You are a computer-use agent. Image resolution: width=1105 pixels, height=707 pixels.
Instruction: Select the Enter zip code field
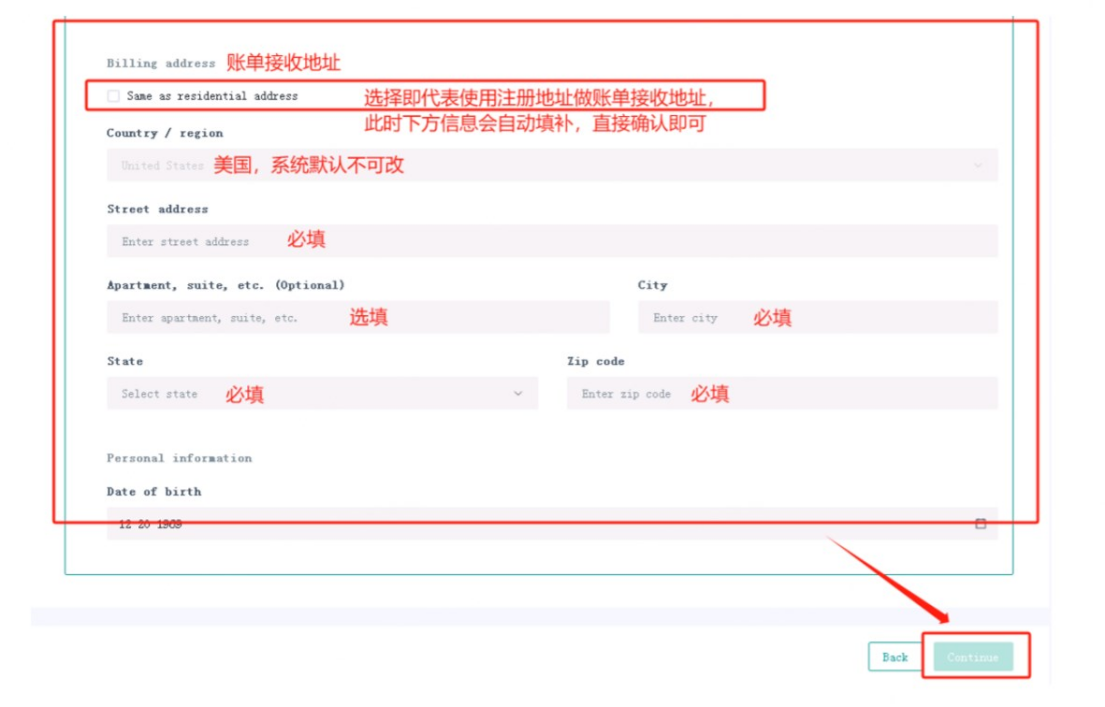[x=781, y=394]
